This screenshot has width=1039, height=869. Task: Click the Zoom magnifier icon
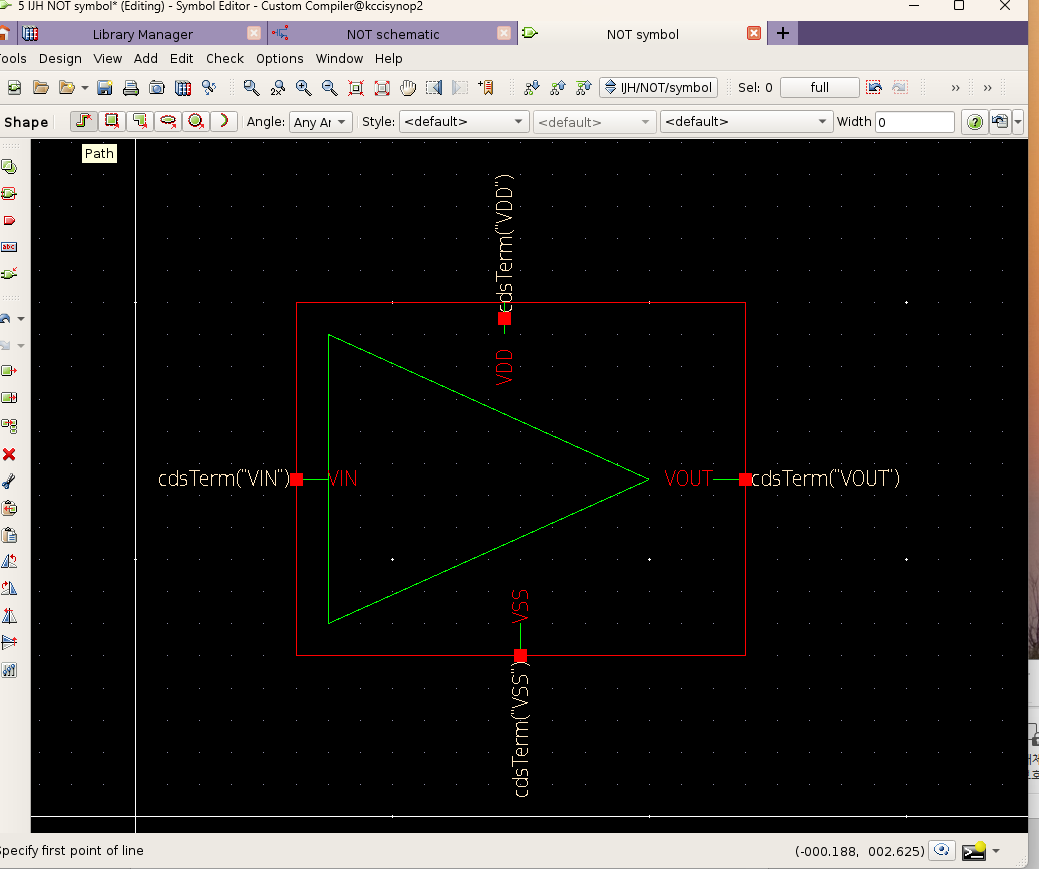pyautogui.click(x=251, y=87)
